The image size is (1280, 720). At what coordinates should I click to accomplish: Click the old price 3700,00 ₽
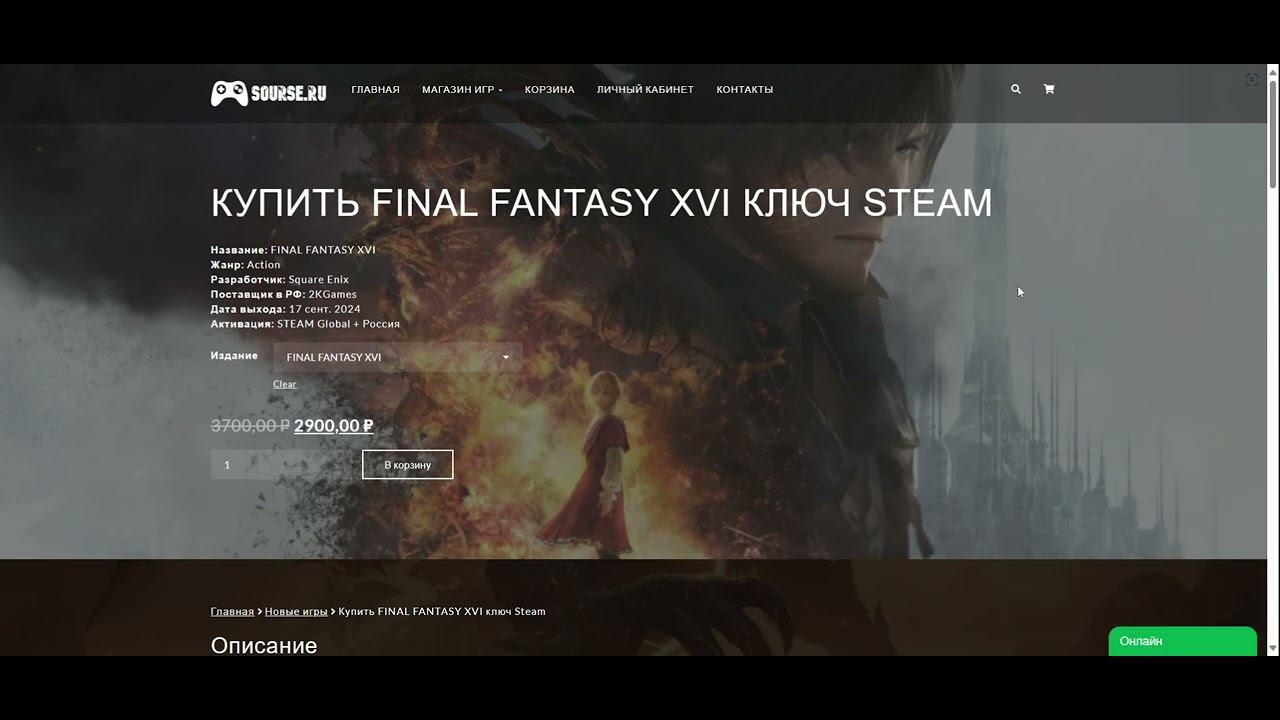coord(250,426)
